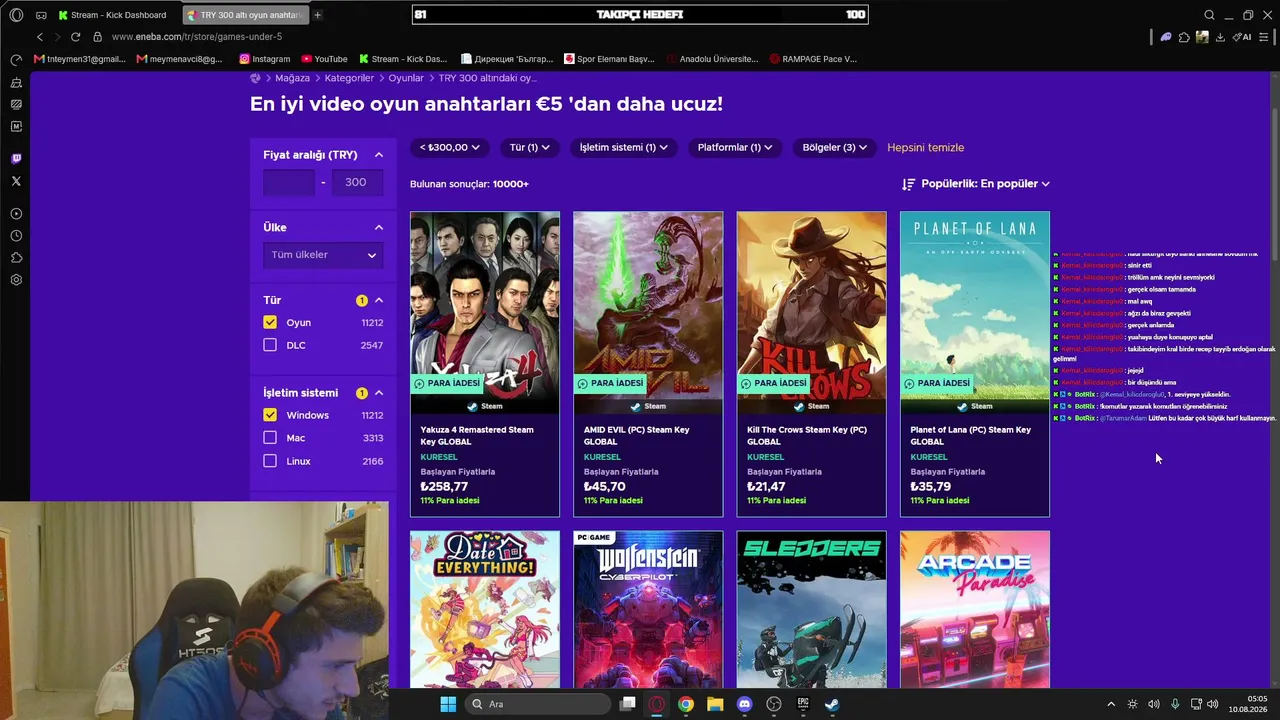Switch to Stream - Kick Dashboard tab
This screenshot has height=720, width=1280.
(x=112, y=15)
